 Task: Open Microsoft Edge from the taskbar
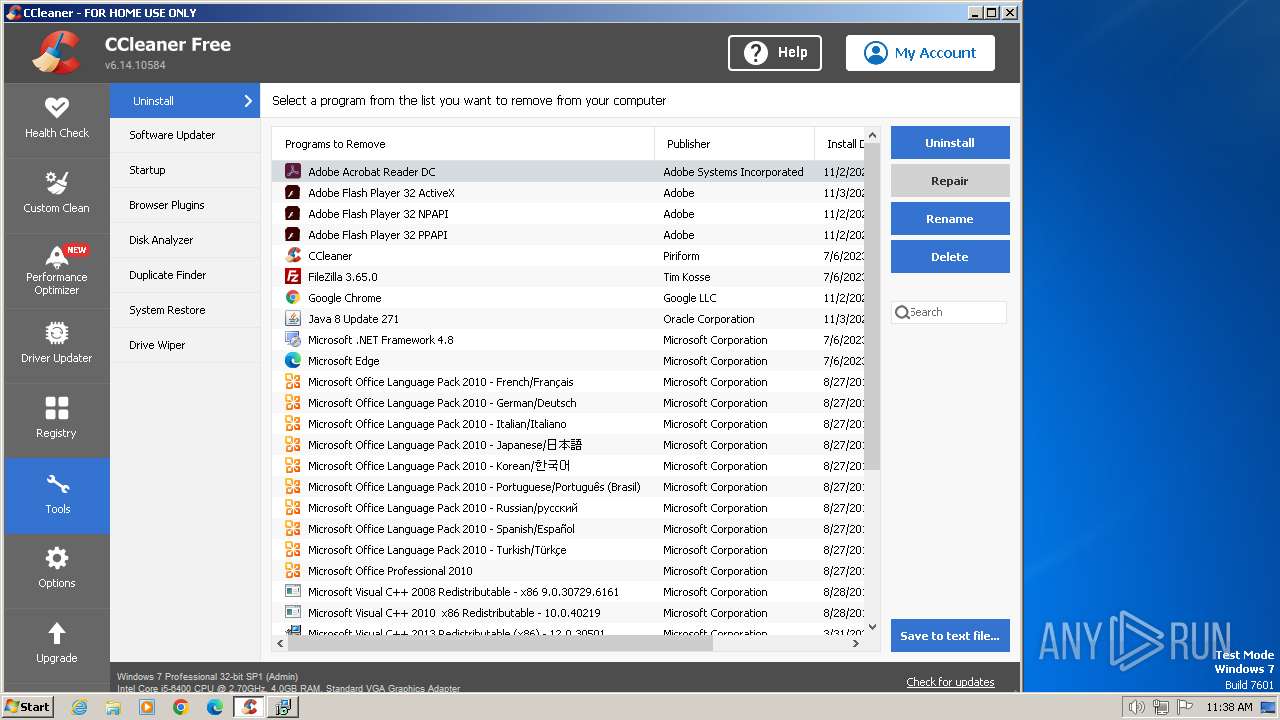coord(215,707)
